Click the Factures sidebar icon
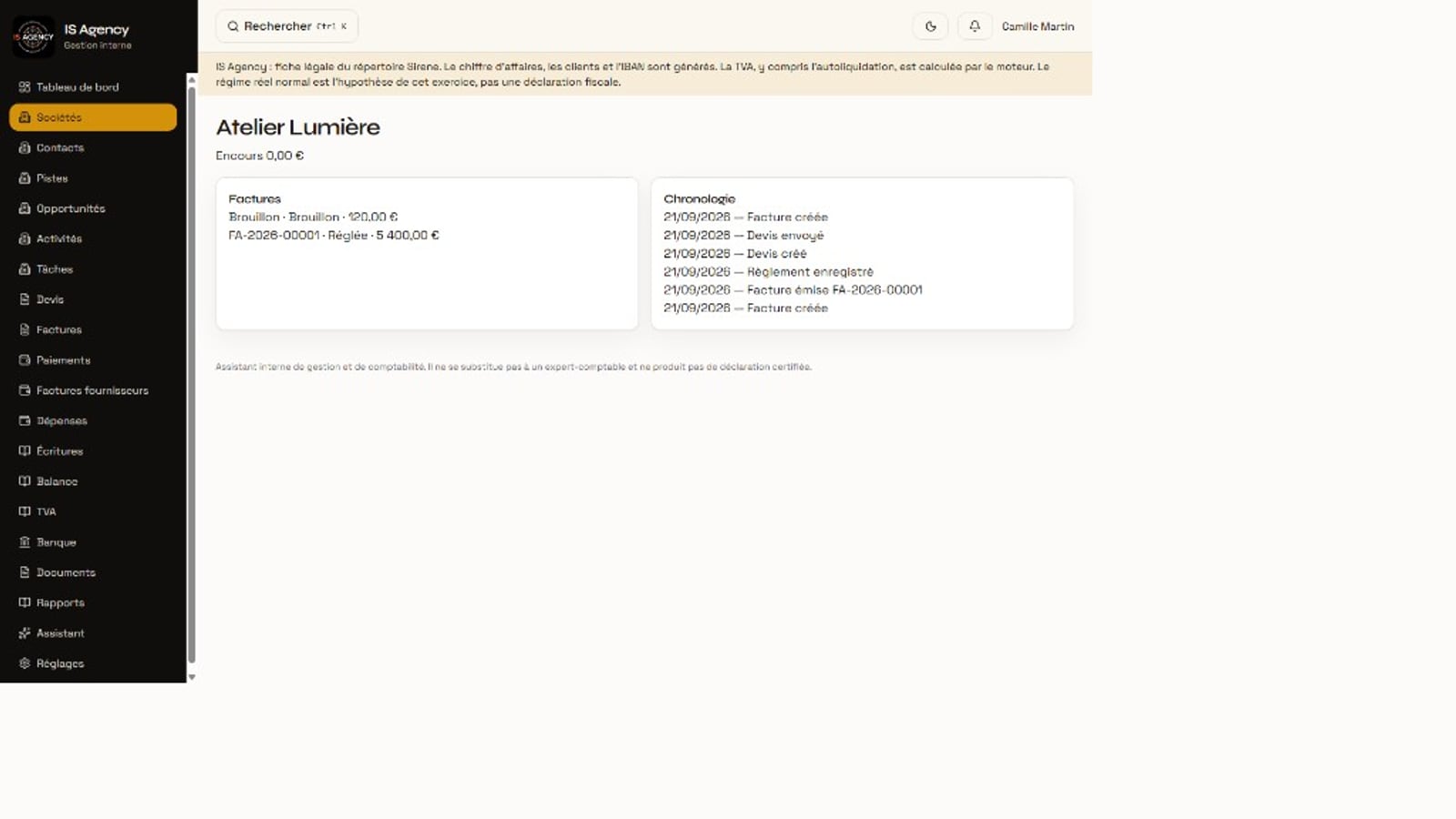 point(25,329)
